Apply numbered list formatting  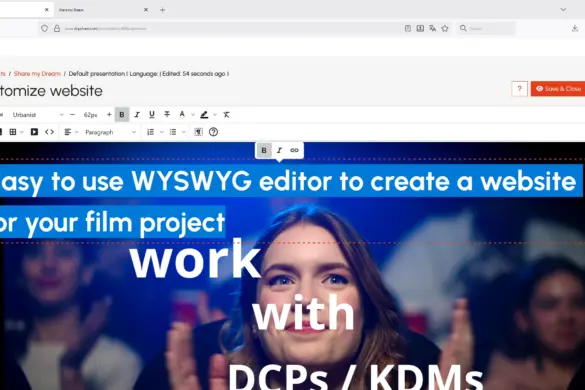pyautogui.click(x=150, y=132)
